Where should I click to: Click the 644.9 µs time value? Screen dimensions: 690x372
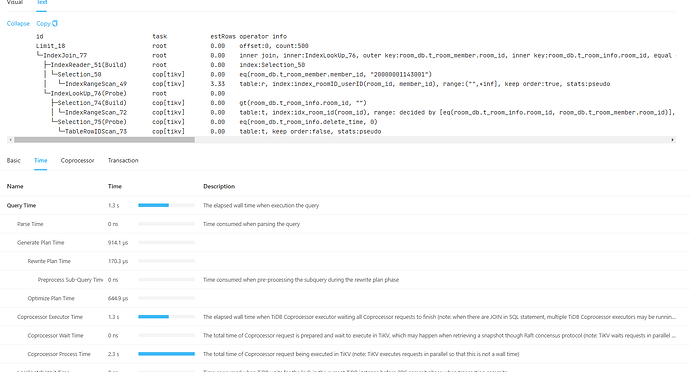click(118, 298)
